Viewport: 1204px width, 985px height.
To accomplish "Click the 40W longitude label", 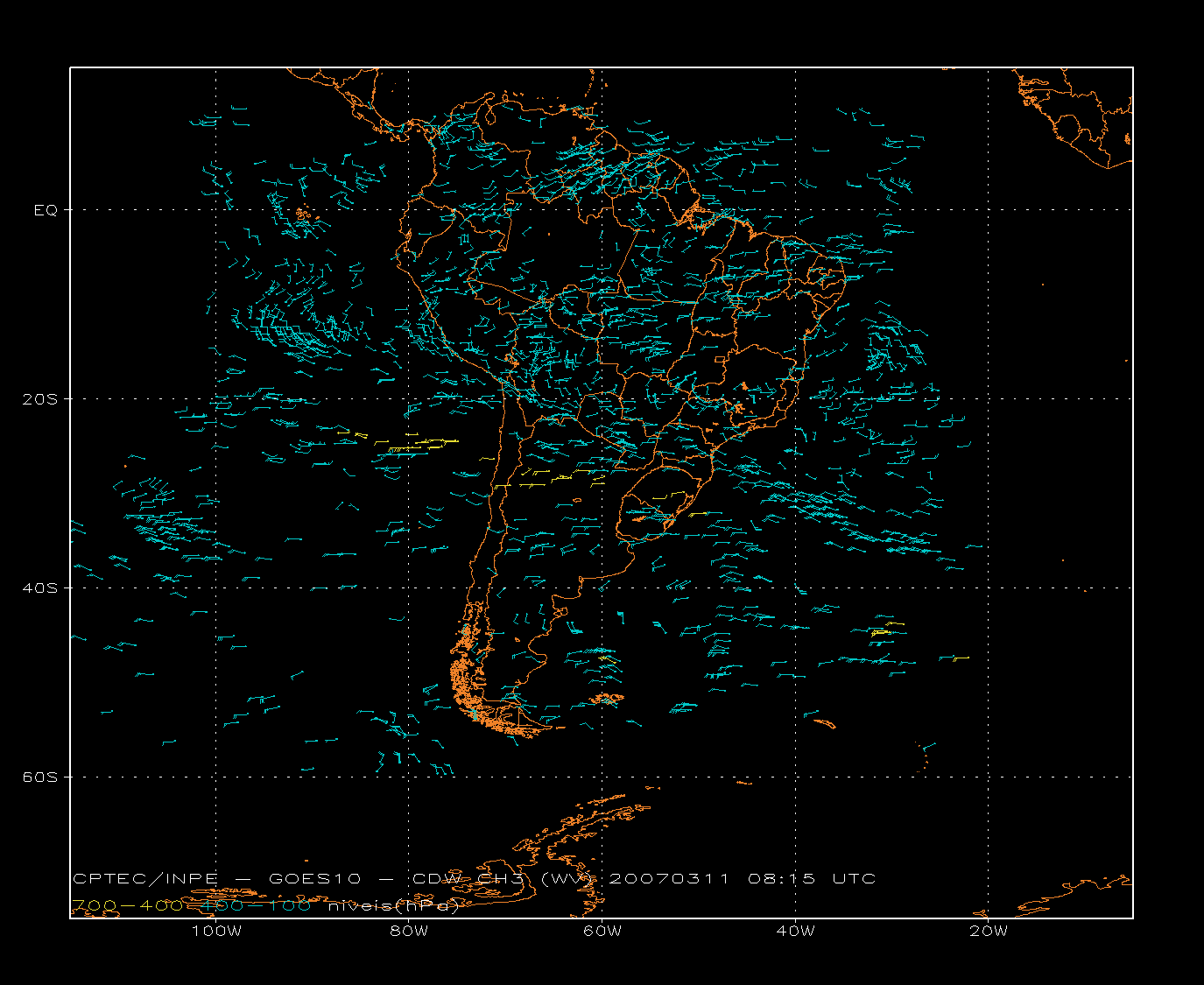I will [795, 932].
